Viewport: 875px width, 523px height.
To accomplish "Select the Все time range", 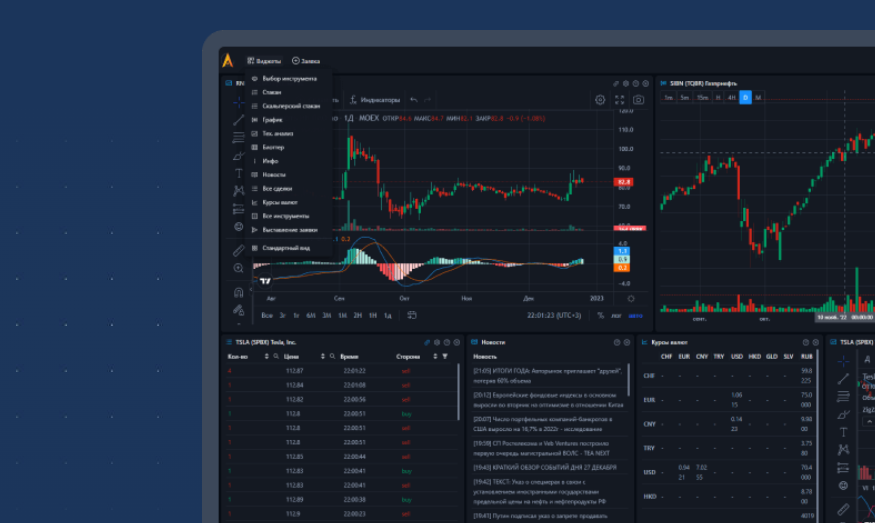I will pos(267,315).
